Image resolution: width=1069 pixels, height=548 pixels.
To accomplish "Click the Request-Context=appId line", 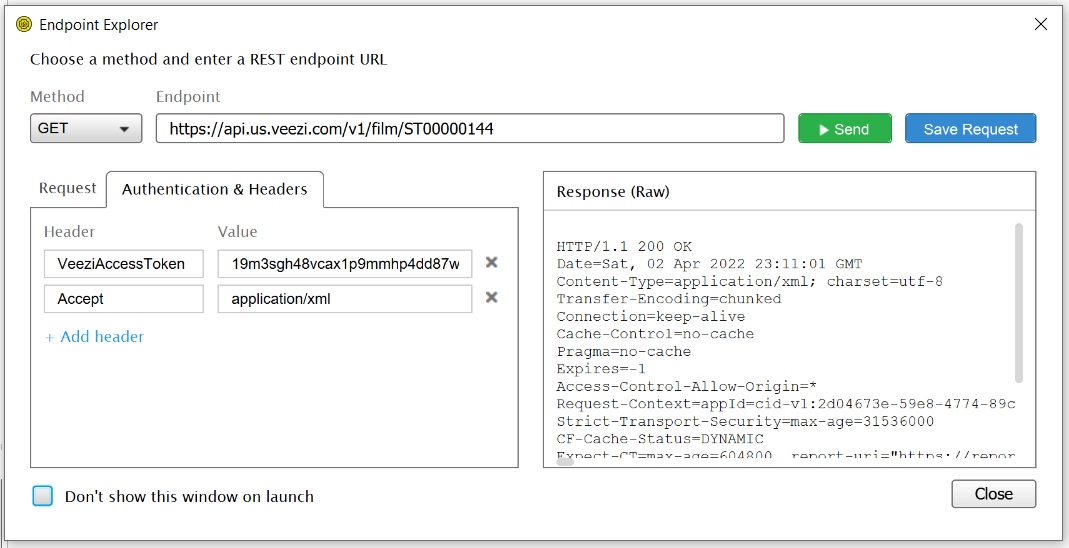I will tap(785, 404).
